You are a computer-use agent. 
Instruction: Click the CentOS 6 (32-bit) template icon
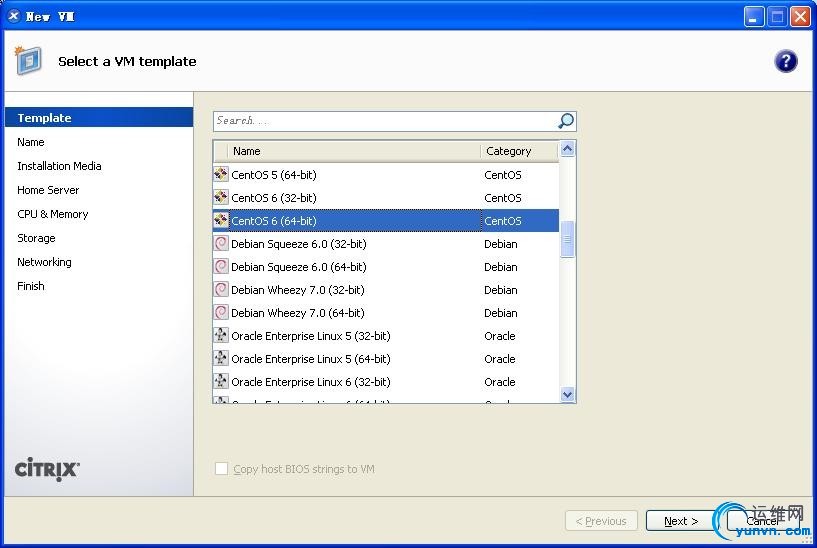pyautogui.click(x=221, y=197)
